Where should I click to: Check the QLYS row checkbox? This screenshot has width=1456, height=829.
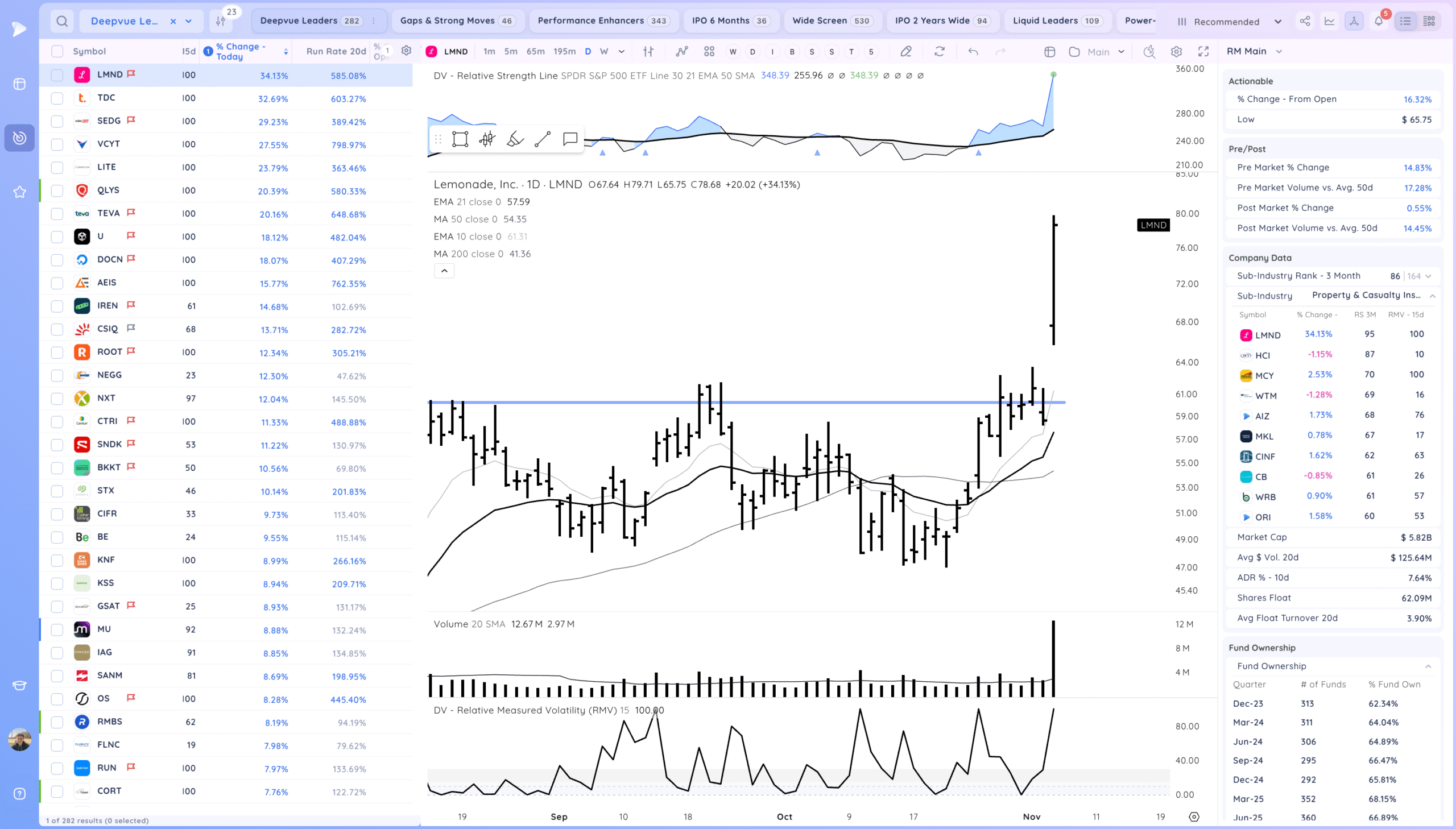click(x=57, y=190)
